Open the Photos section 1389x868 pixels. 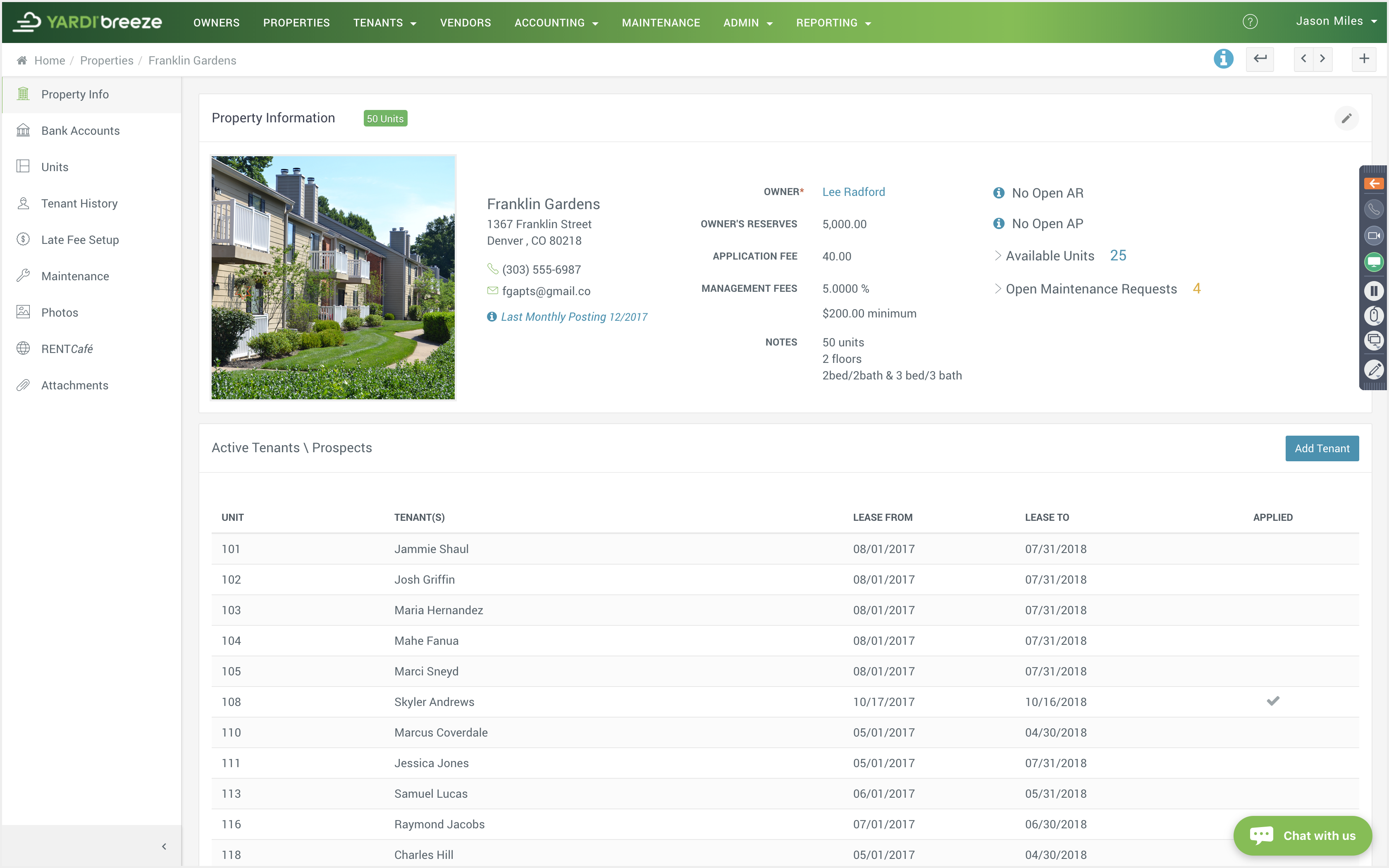click(x=60, y=312)
